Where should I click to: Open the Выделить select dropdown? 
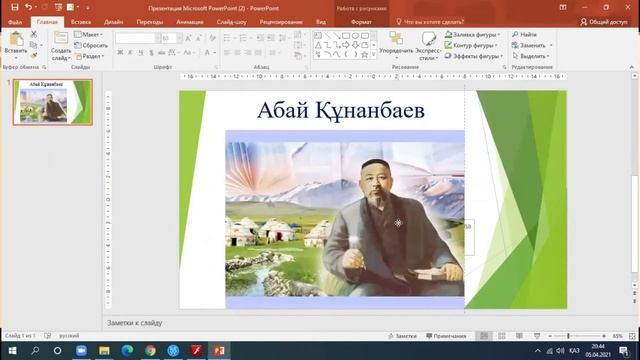(531, 56)
